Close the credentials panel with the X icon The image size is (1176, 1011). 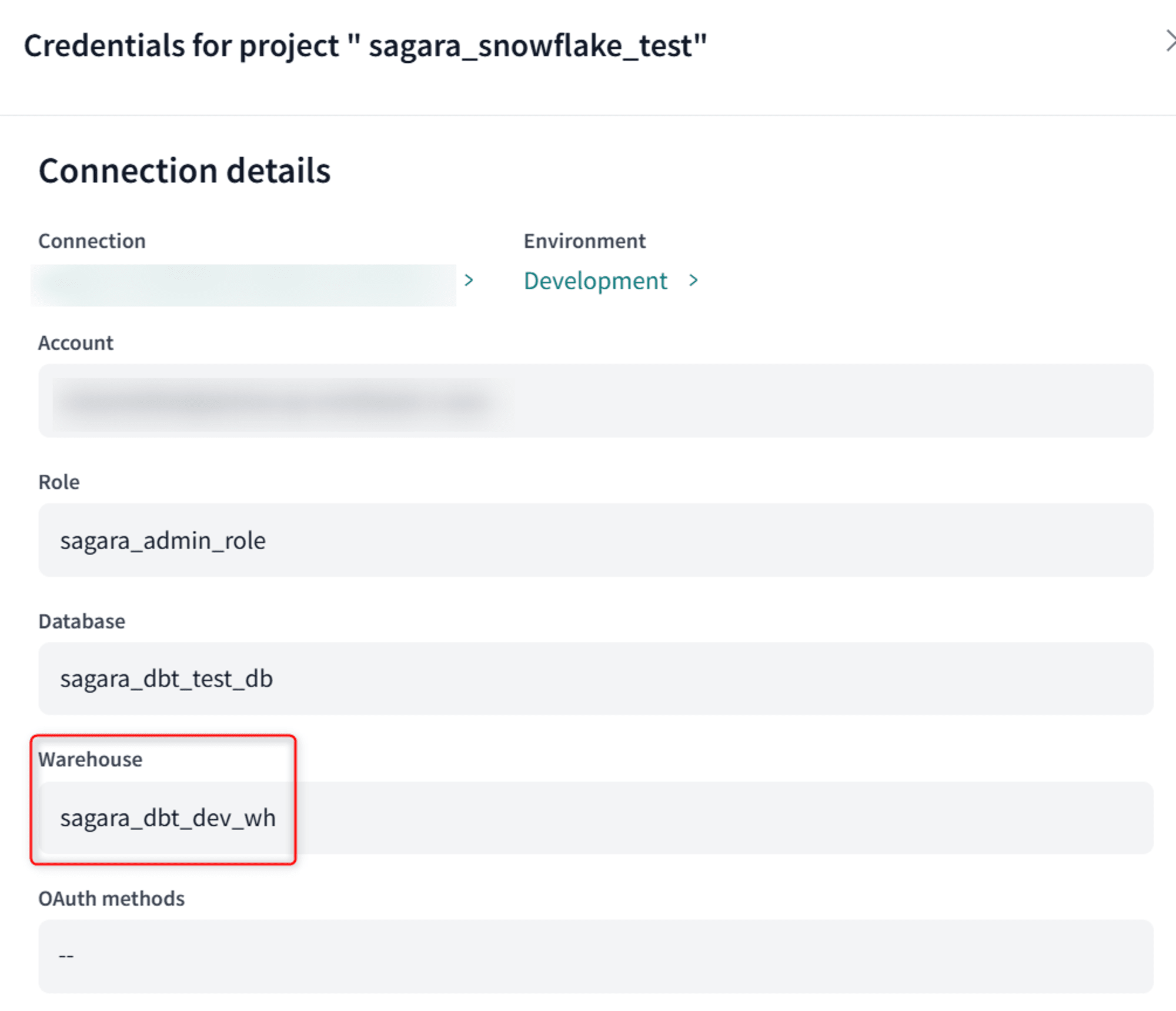pos(1170,42)
